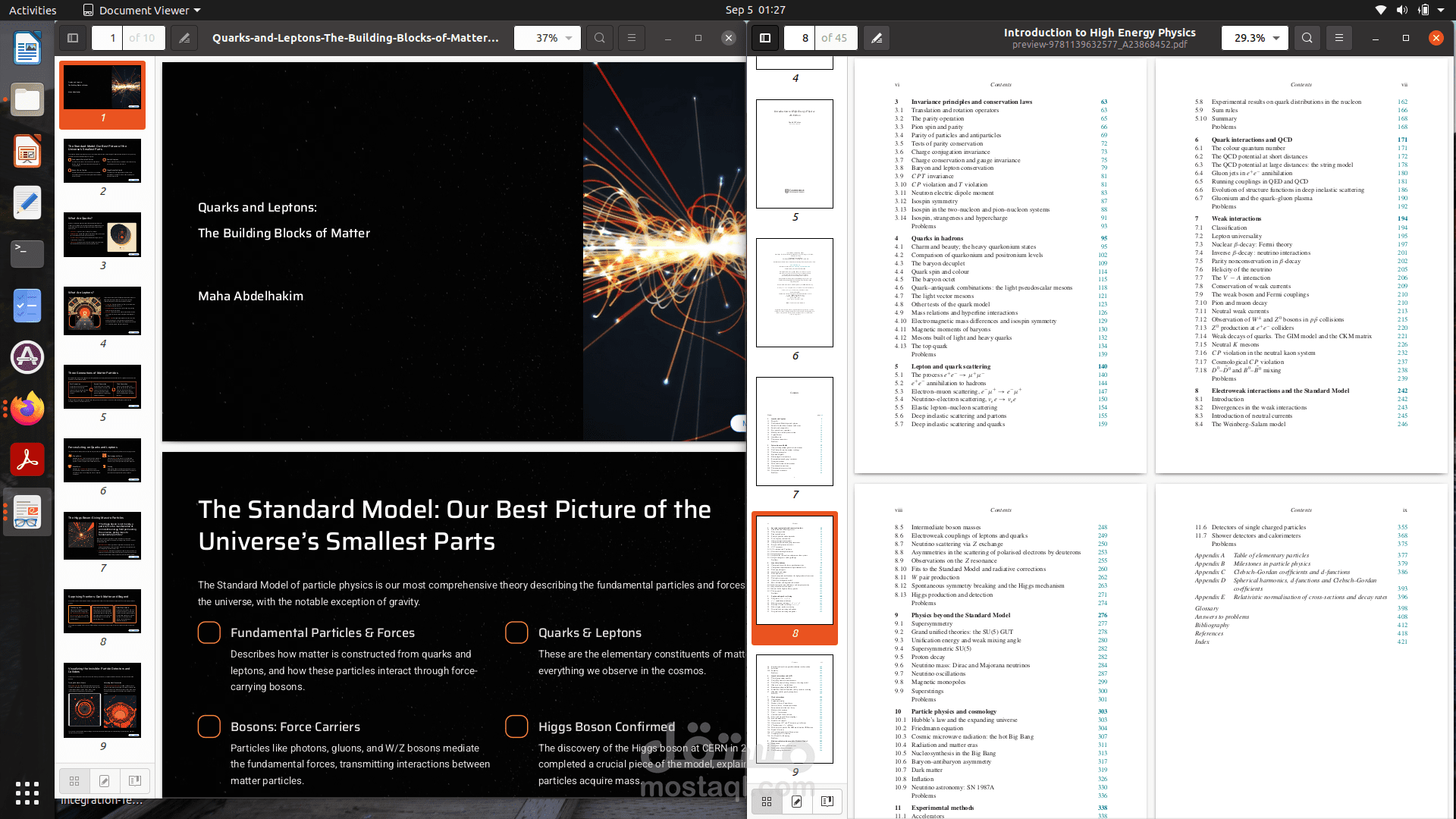Enable annotation pencil in Quarks-and-Leptons toolbar
1456x819 pixels.
(184, 38)
